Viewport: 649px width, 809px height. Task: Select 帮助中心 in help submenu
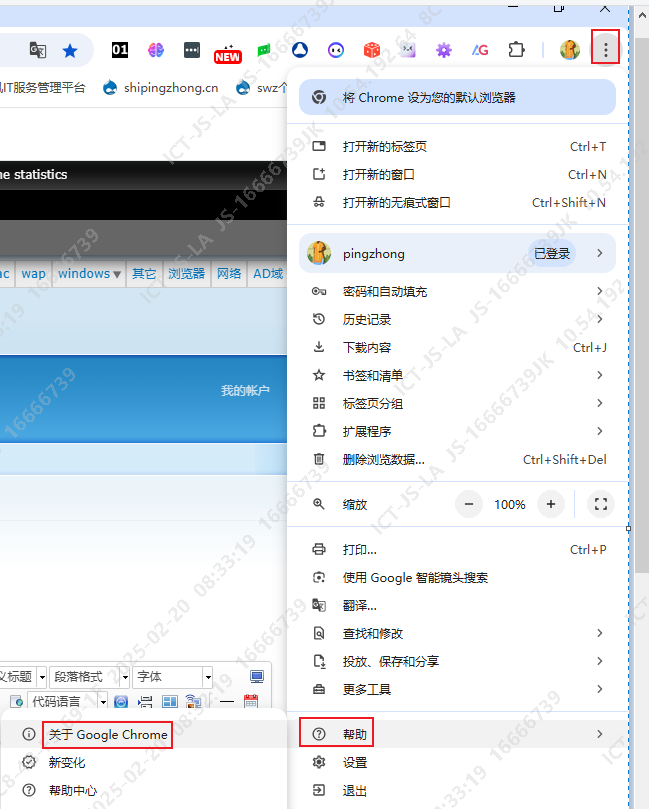pos(143,790)
